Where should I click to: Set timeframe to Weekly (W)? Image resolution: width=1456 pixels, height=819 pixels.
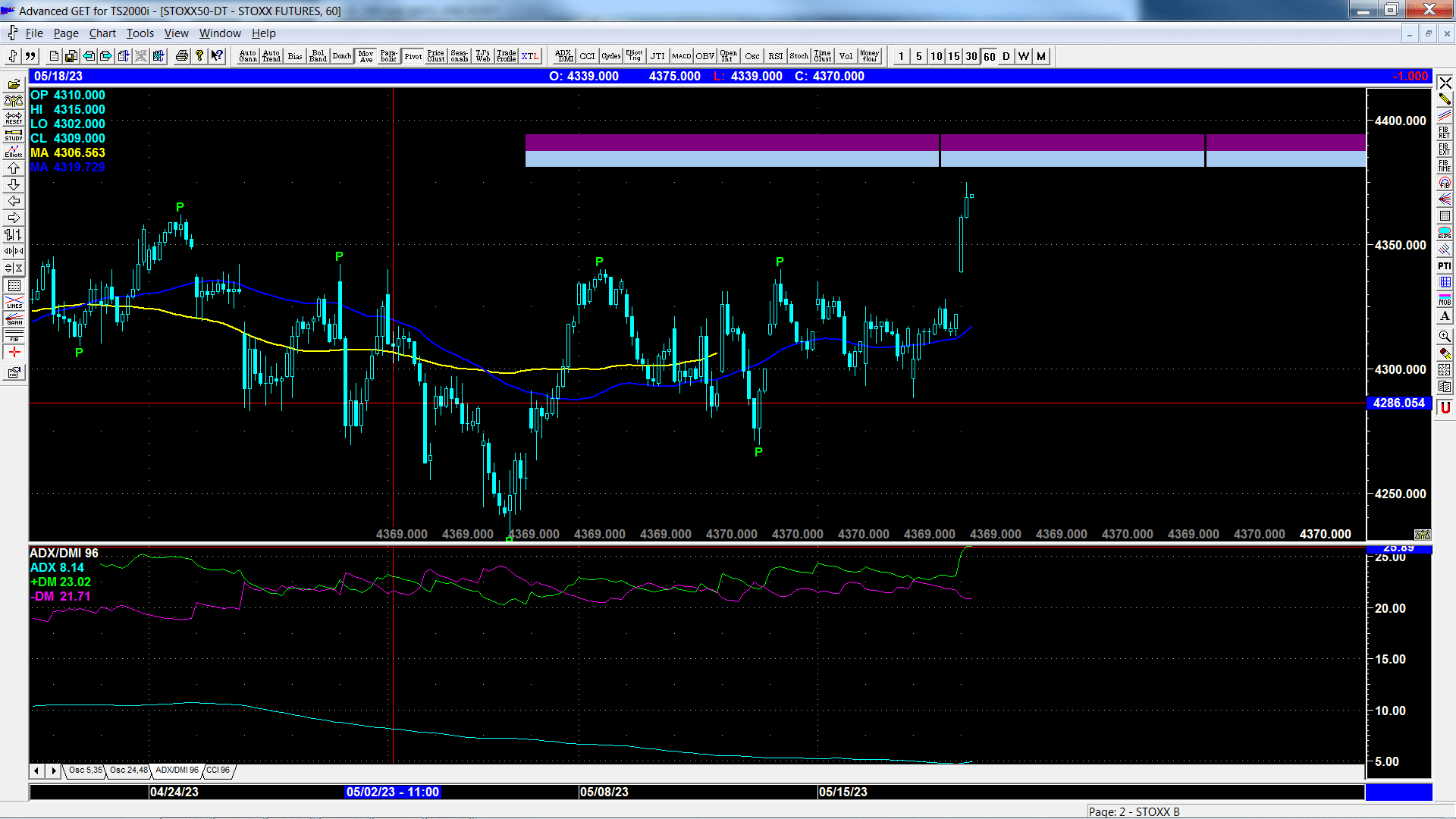pyautogui.click(x=1024, y=56)
